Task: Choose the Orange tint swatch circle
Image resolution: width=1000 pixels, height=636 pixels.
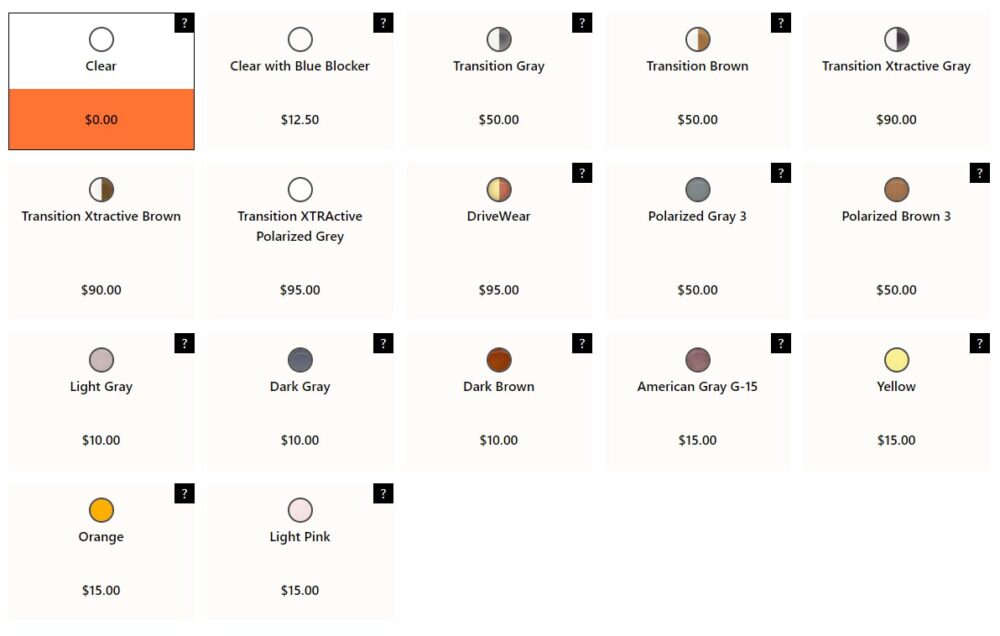Action: (101, 510)
